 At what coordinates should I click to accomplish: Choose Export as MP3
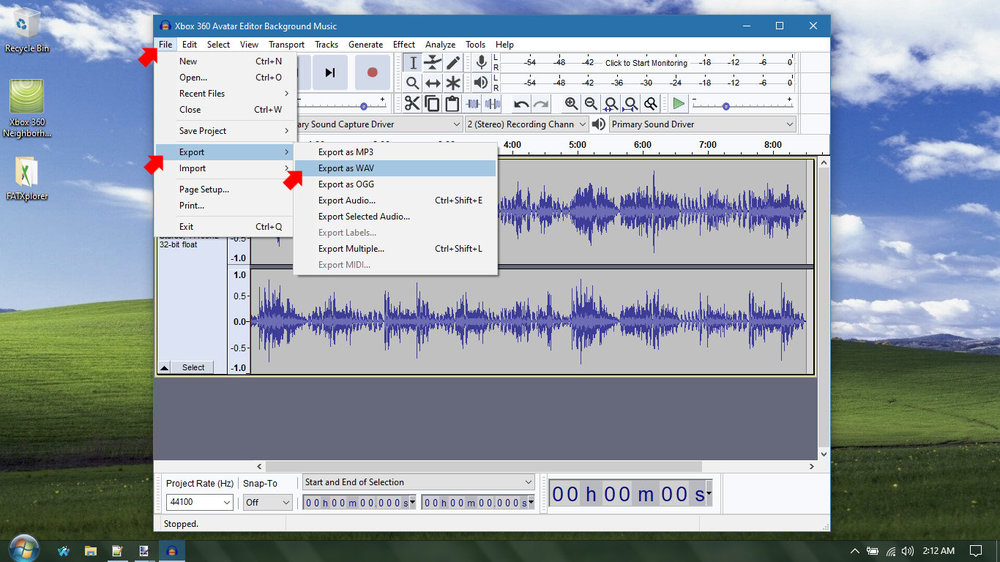pos(395,152)
